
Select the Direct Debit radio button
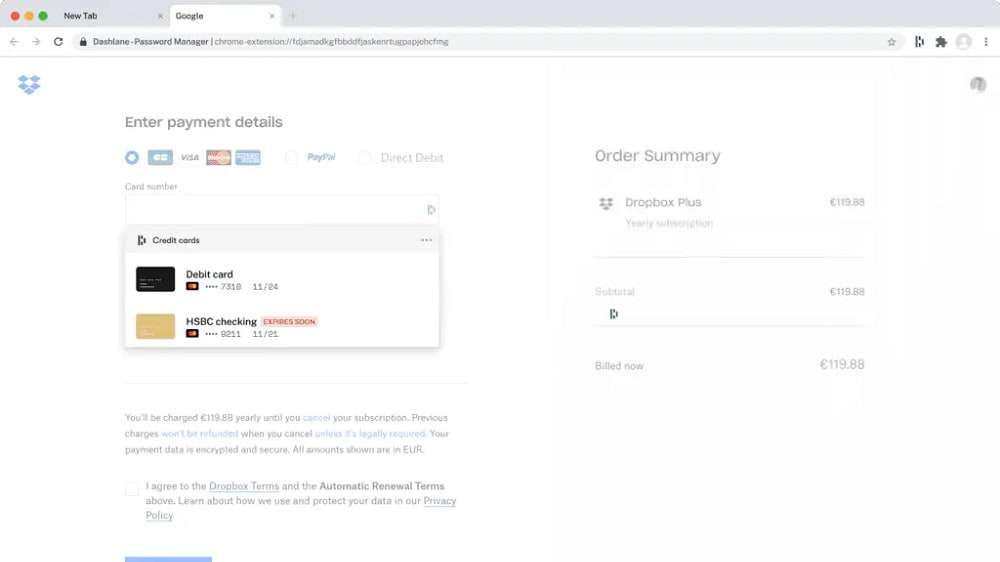(364, 158)
